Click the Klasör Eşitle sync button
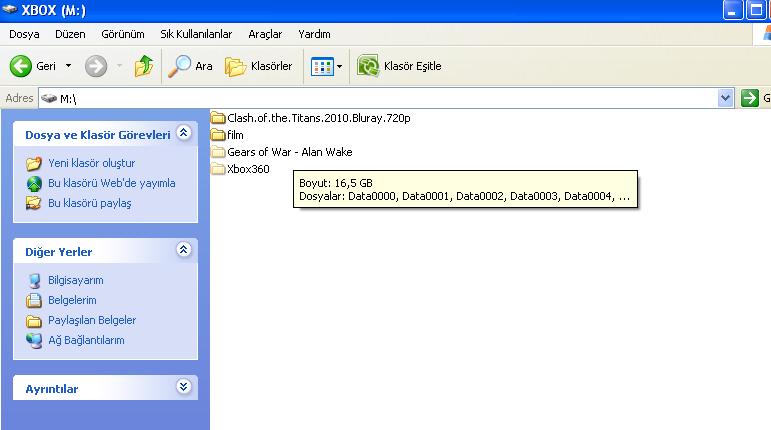This screenshot has width=771, height=430. click(x=399, y=66)
